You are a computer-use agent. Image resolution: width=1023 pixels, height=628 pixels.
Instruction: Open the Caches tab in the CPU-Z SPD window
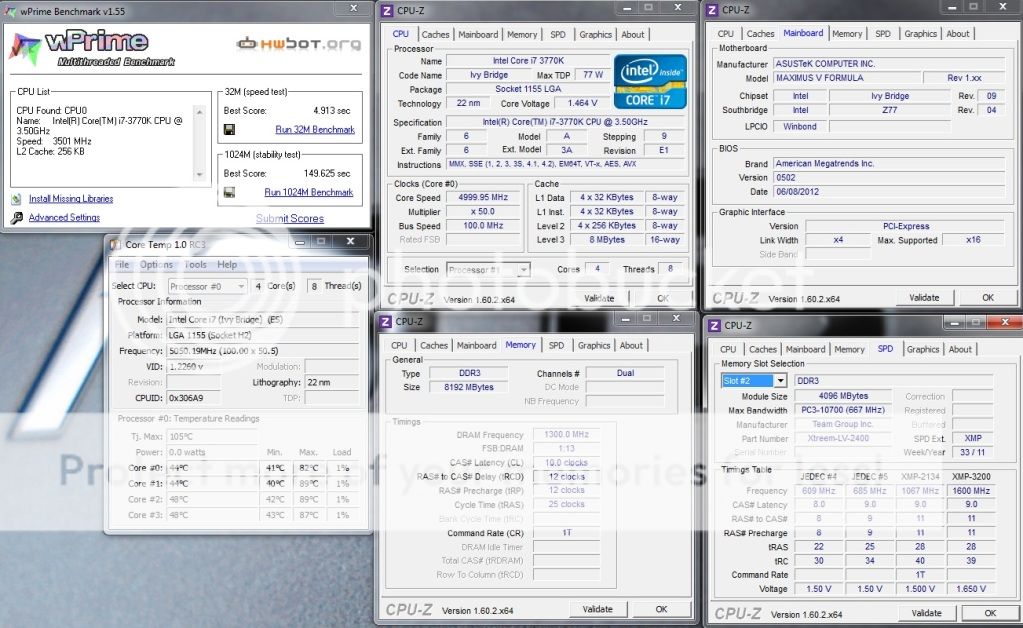[x=763, y=350]
